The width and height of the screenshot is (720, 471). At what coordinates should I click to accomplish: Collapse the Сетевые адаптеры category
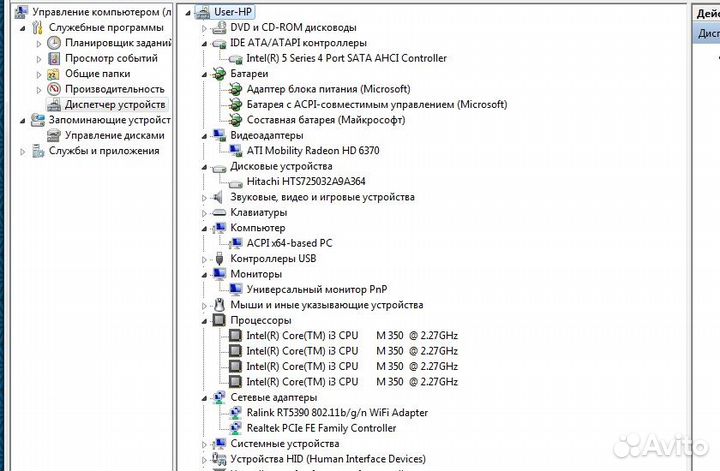[204, 398]
